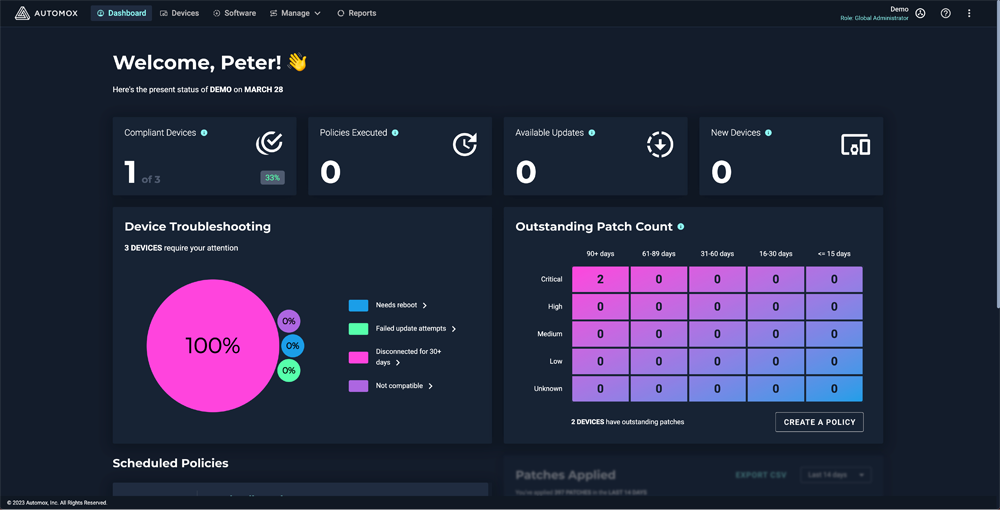Click the Medium 31-60 days cell
Screen dimensions: 1000x510
[x=717, y=334]
